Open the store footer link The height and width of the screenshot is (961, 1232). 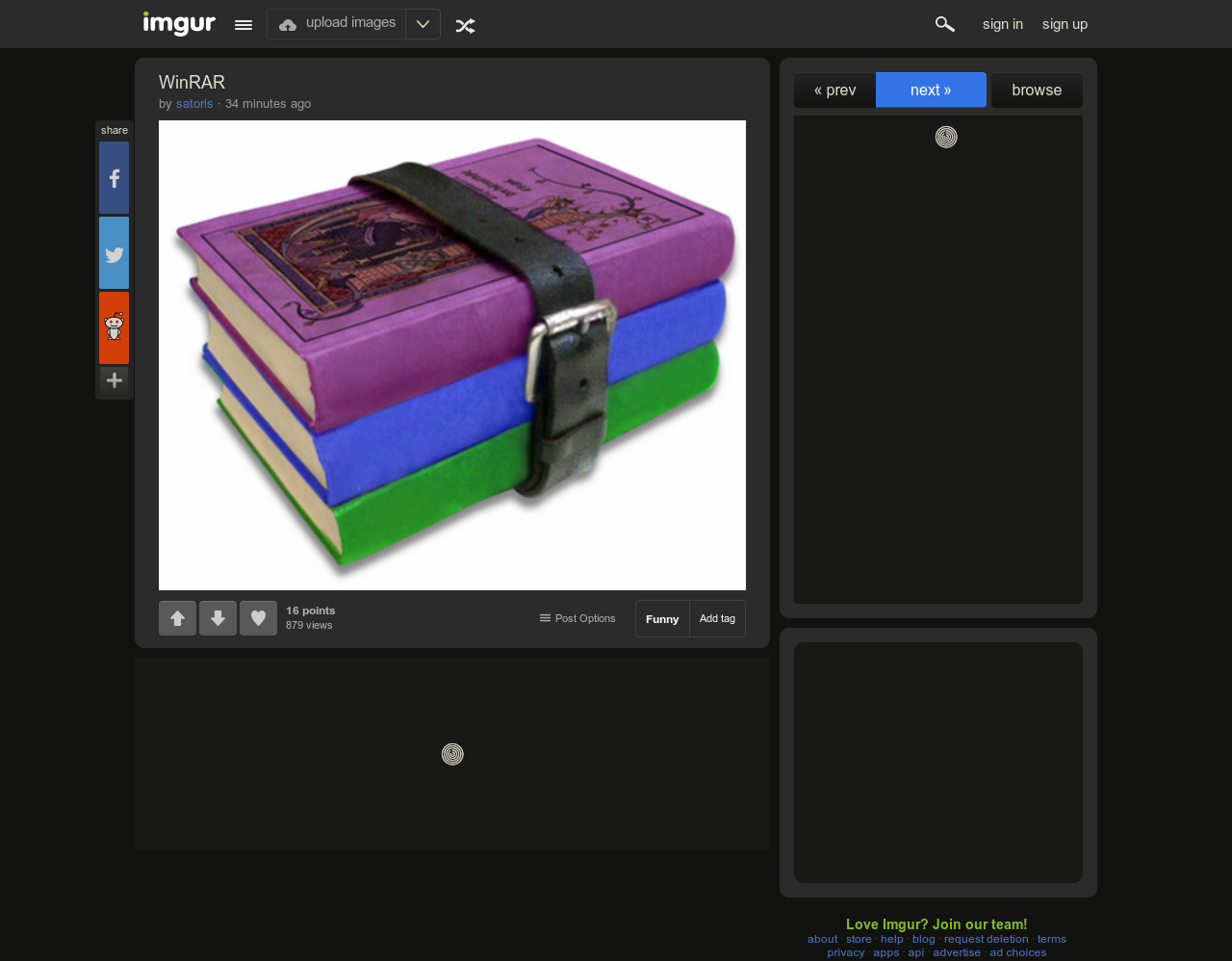pos(859,939)
